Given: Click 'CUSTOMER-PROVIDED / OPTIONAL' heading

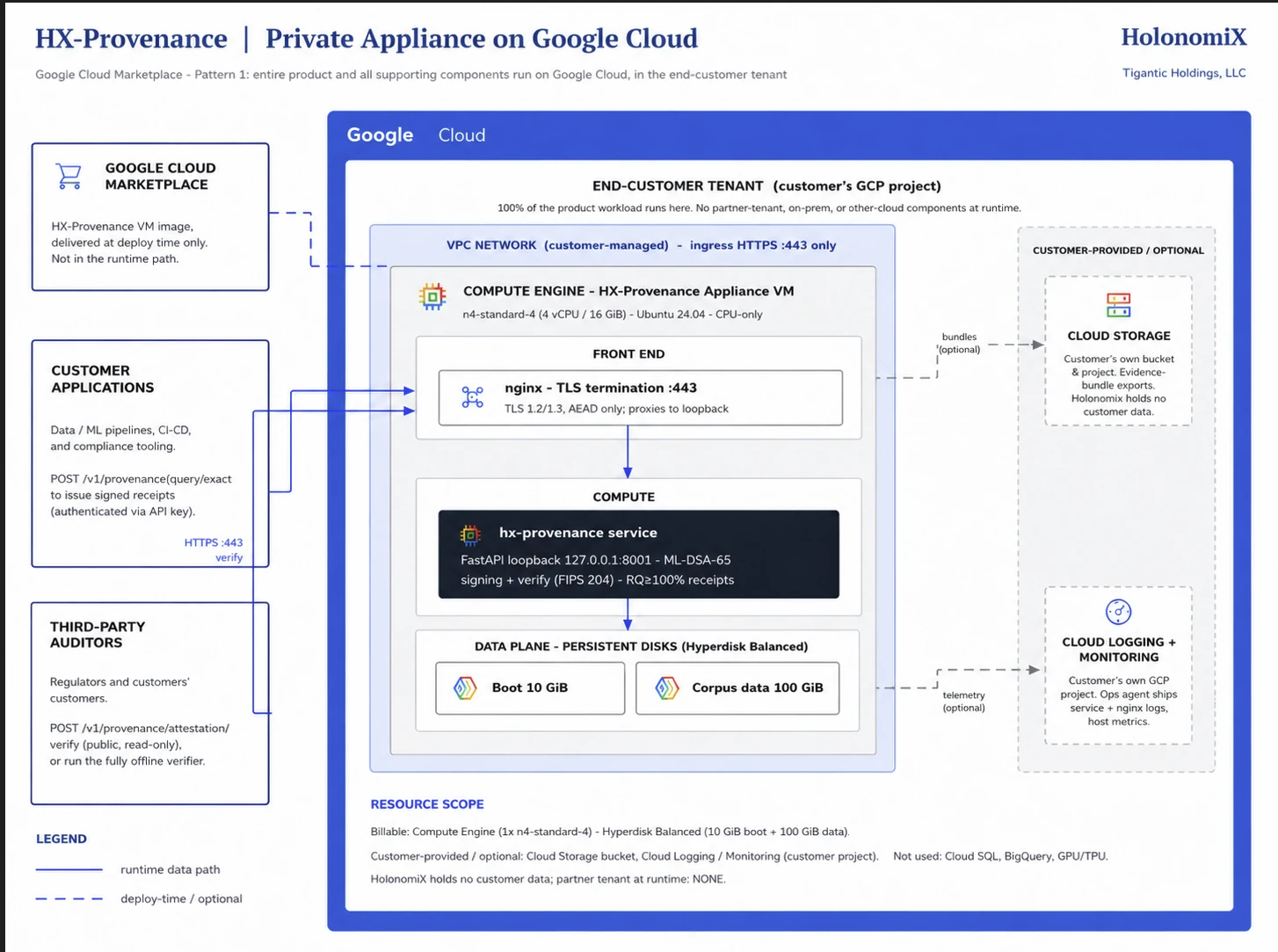Looking at the screenshot, I should (1118, 251).
